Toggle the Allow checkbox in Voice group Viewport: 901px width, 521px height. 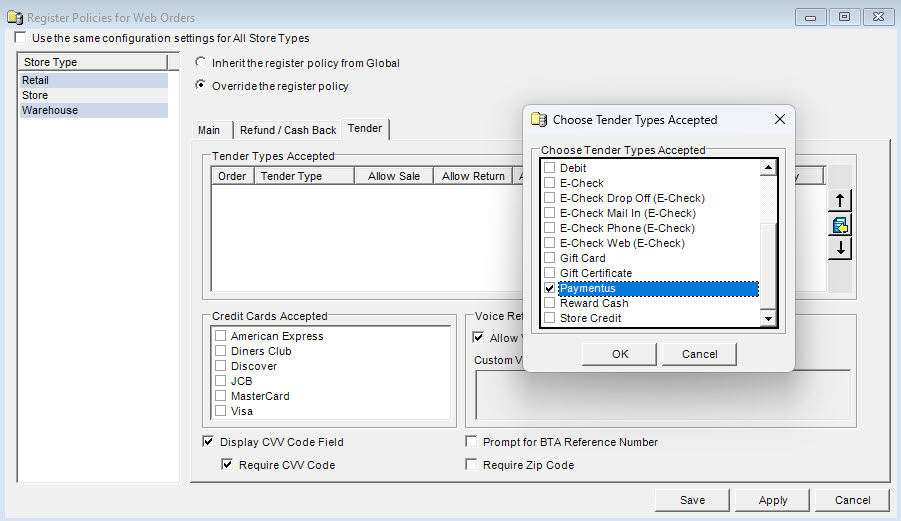tap(478, 337)
